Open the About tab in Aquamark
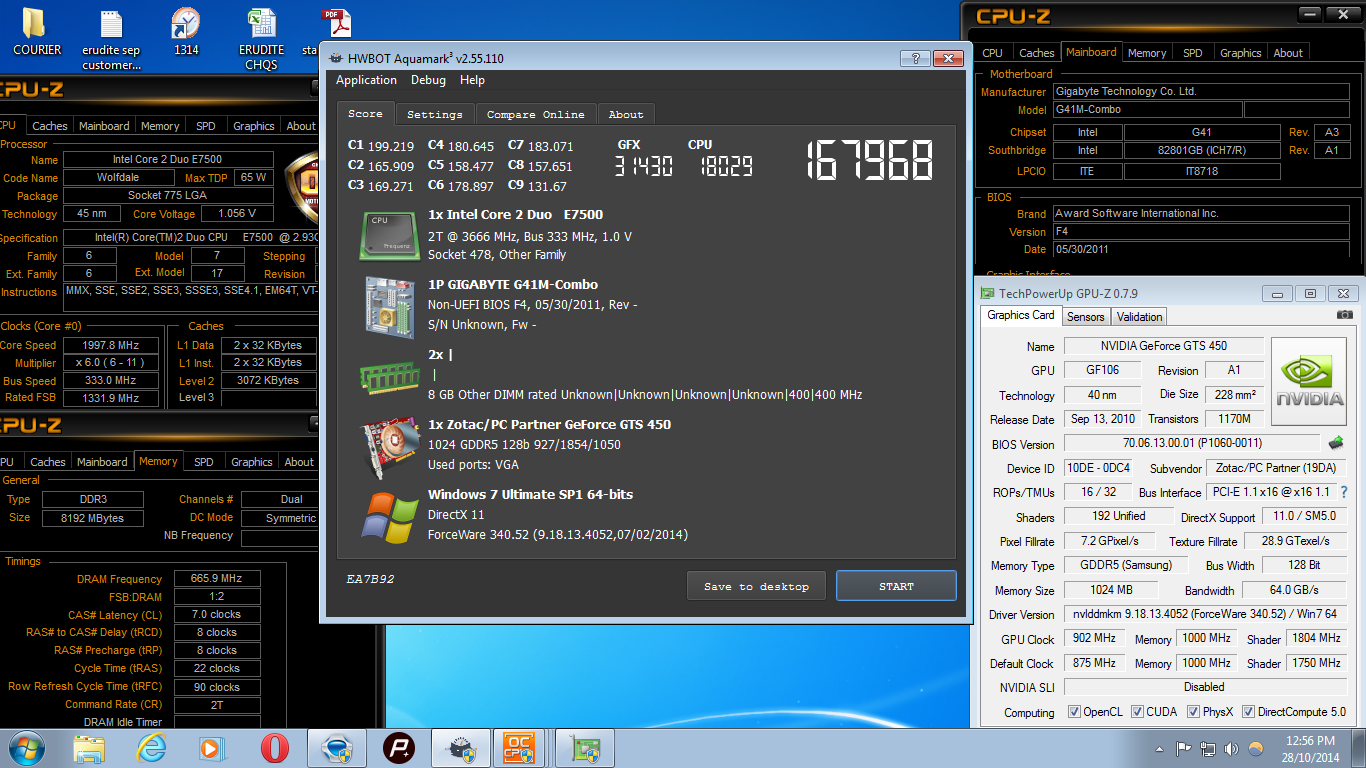The height and width of the screenshot is (768, 1366). click(x=626, y=114)
